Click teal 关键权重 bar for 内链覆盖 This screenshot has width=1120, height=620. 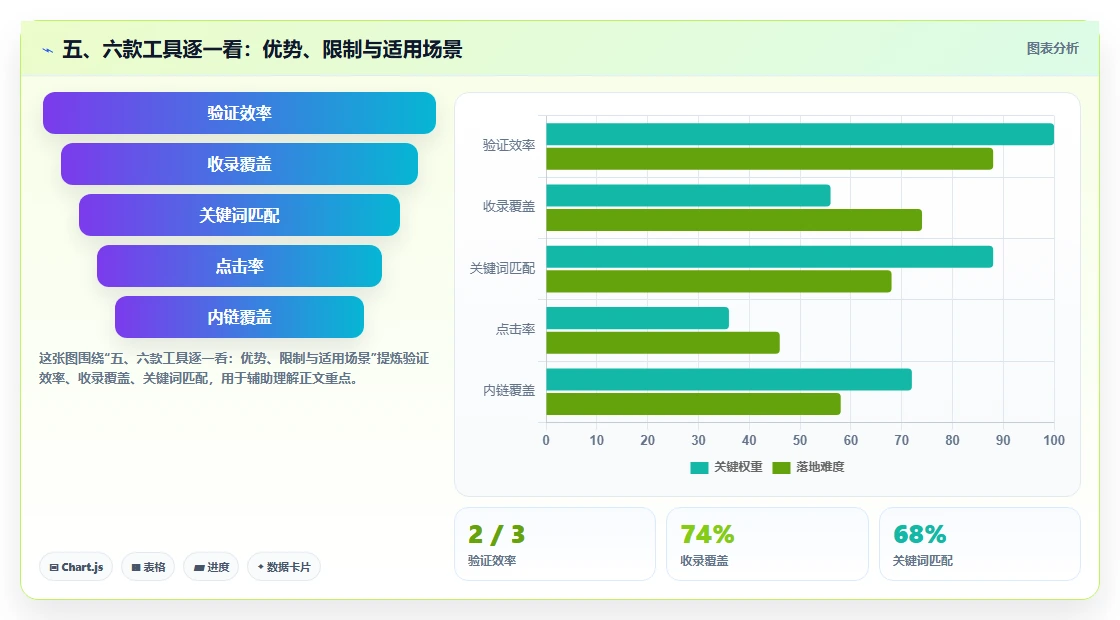(729, 380)
